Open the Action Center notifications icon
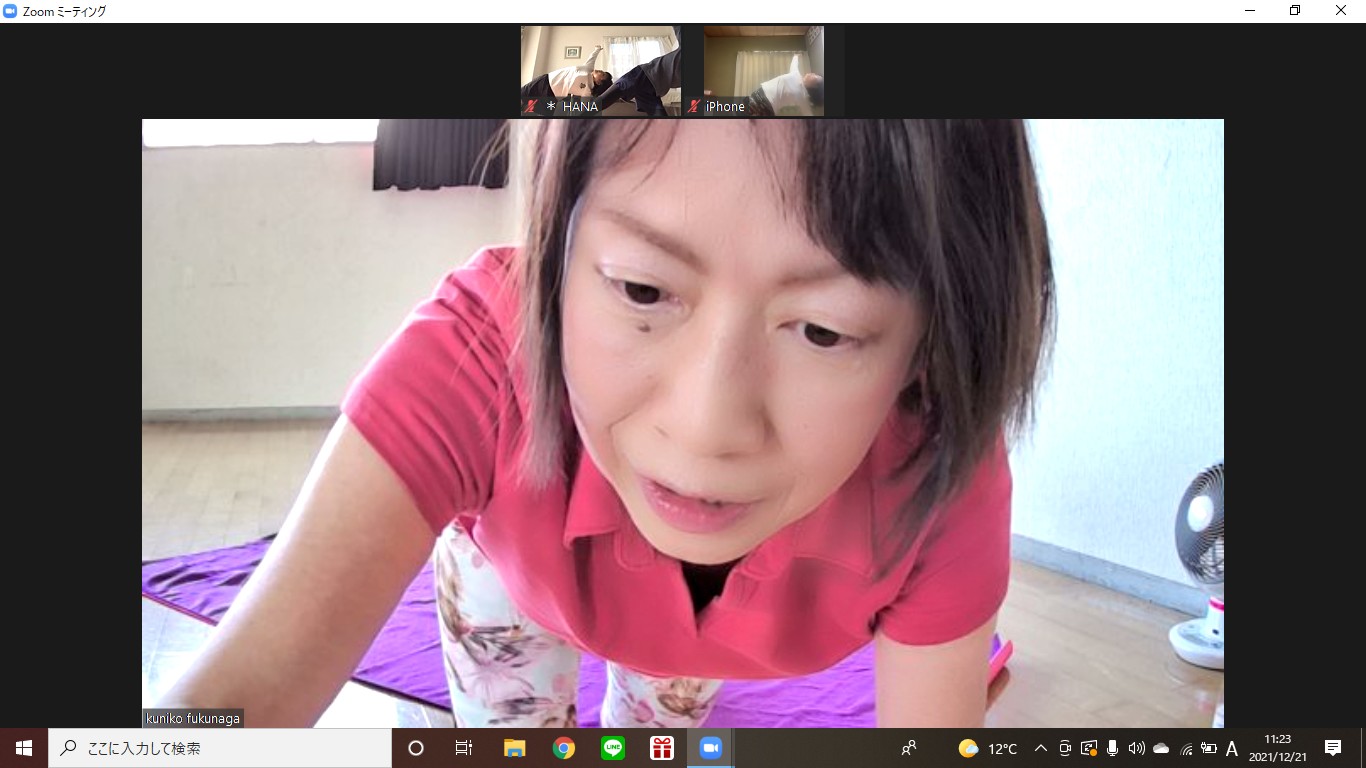This screenshot has height=768, width=1366. pyautogui.click(x=1333, y=748)
